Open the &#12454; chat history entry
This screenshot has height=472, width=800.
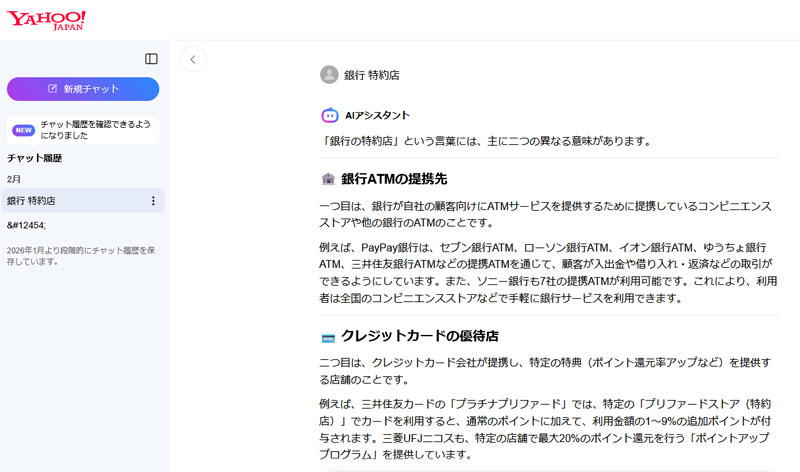click(27, 225)
